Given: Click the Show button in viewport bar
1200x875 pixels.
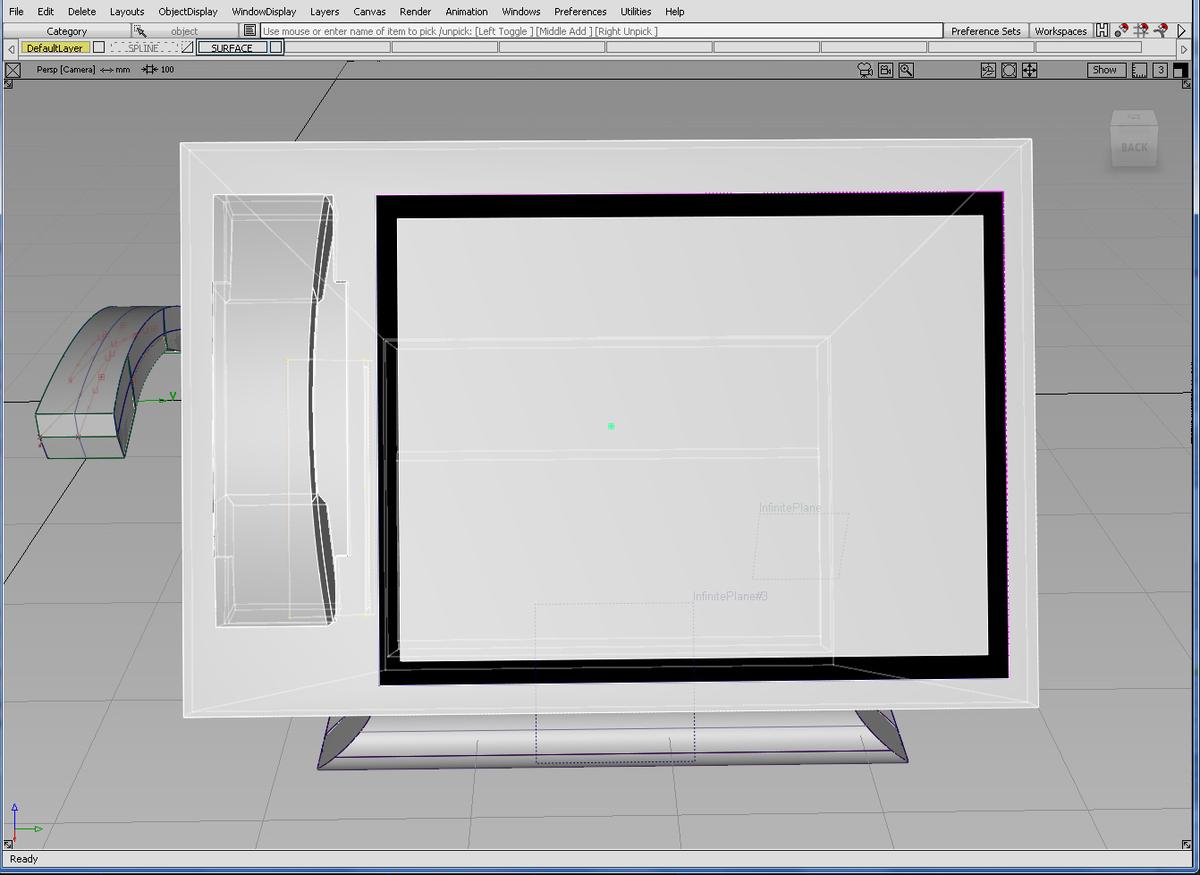Looking at the screenshot, I should pos(1104,70).
